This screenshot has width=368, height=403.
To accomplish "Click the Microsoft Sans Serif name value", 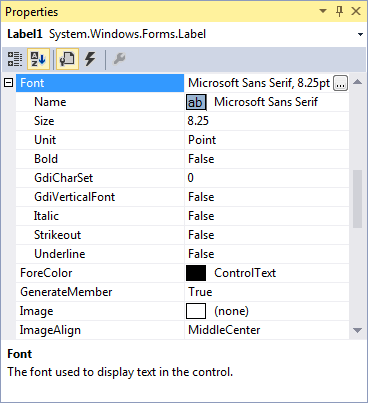I will tap(266, 102).
